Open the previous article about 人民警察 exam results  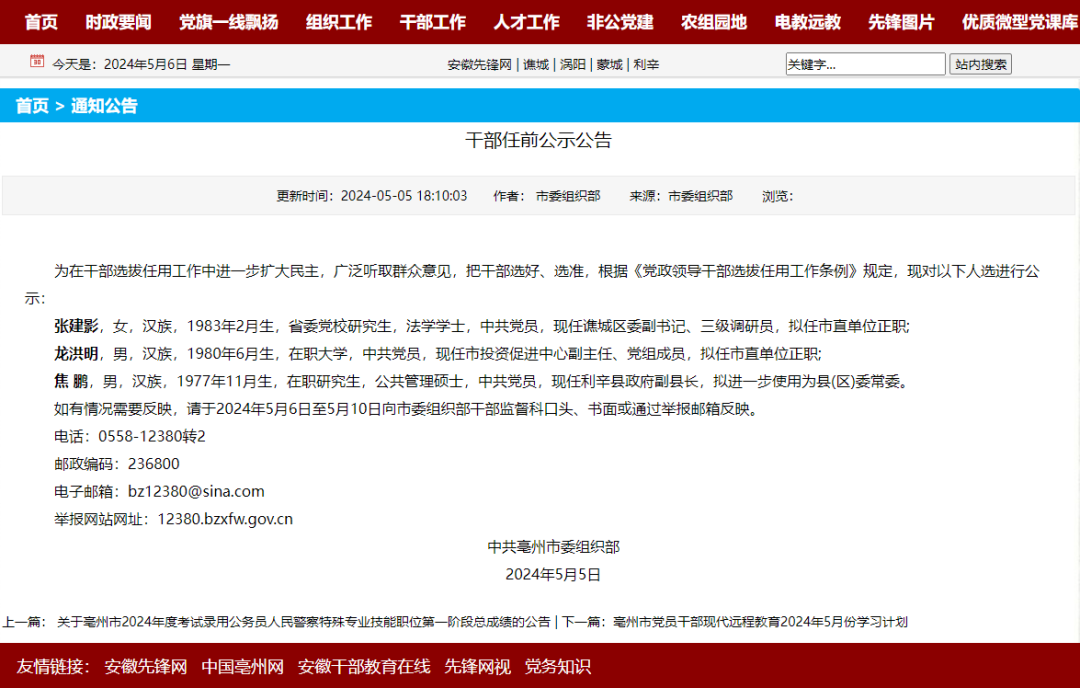[x=303, y=622]
